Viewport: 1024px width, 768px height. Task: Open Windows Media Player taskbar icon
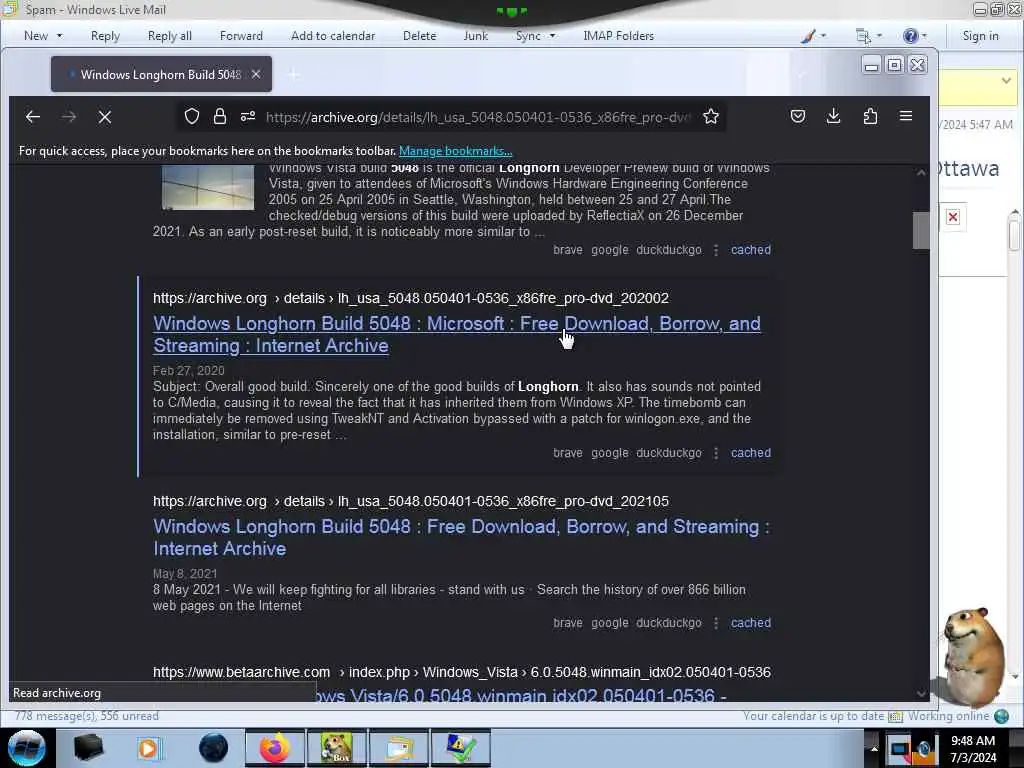pos(149,748)
